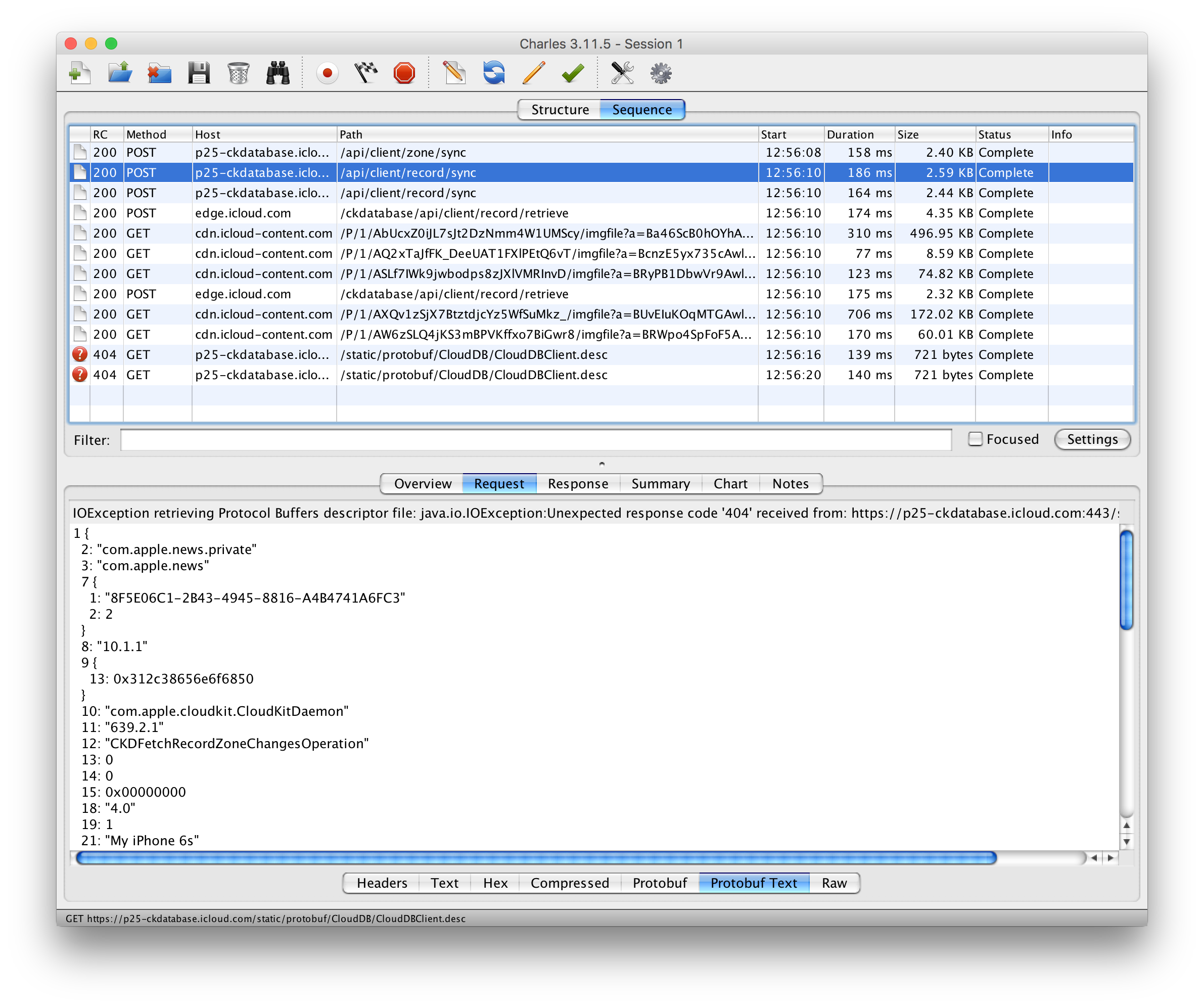Open the Notes tab
The image size is (1204, 1007).
point(790,483)
